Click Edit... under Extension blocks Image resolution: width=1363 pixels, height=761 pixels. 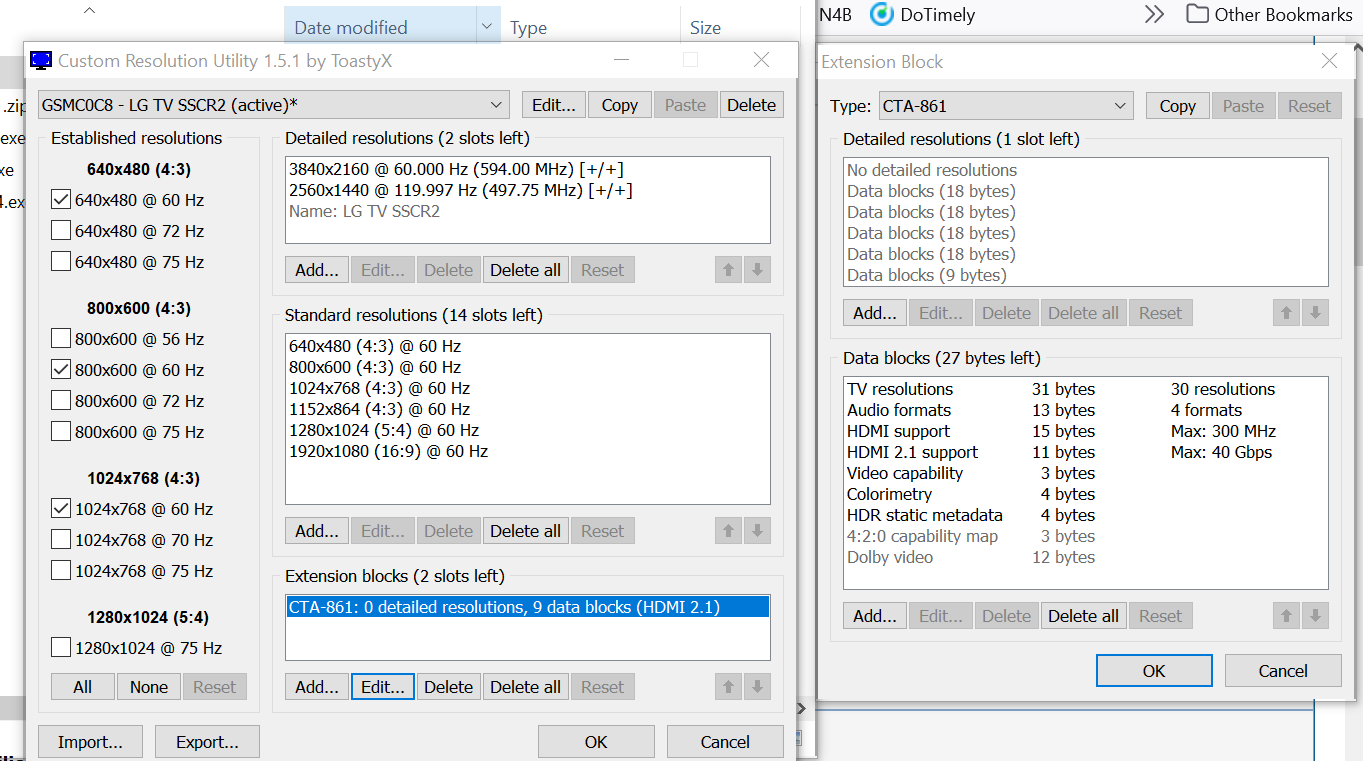coord(382,687)
